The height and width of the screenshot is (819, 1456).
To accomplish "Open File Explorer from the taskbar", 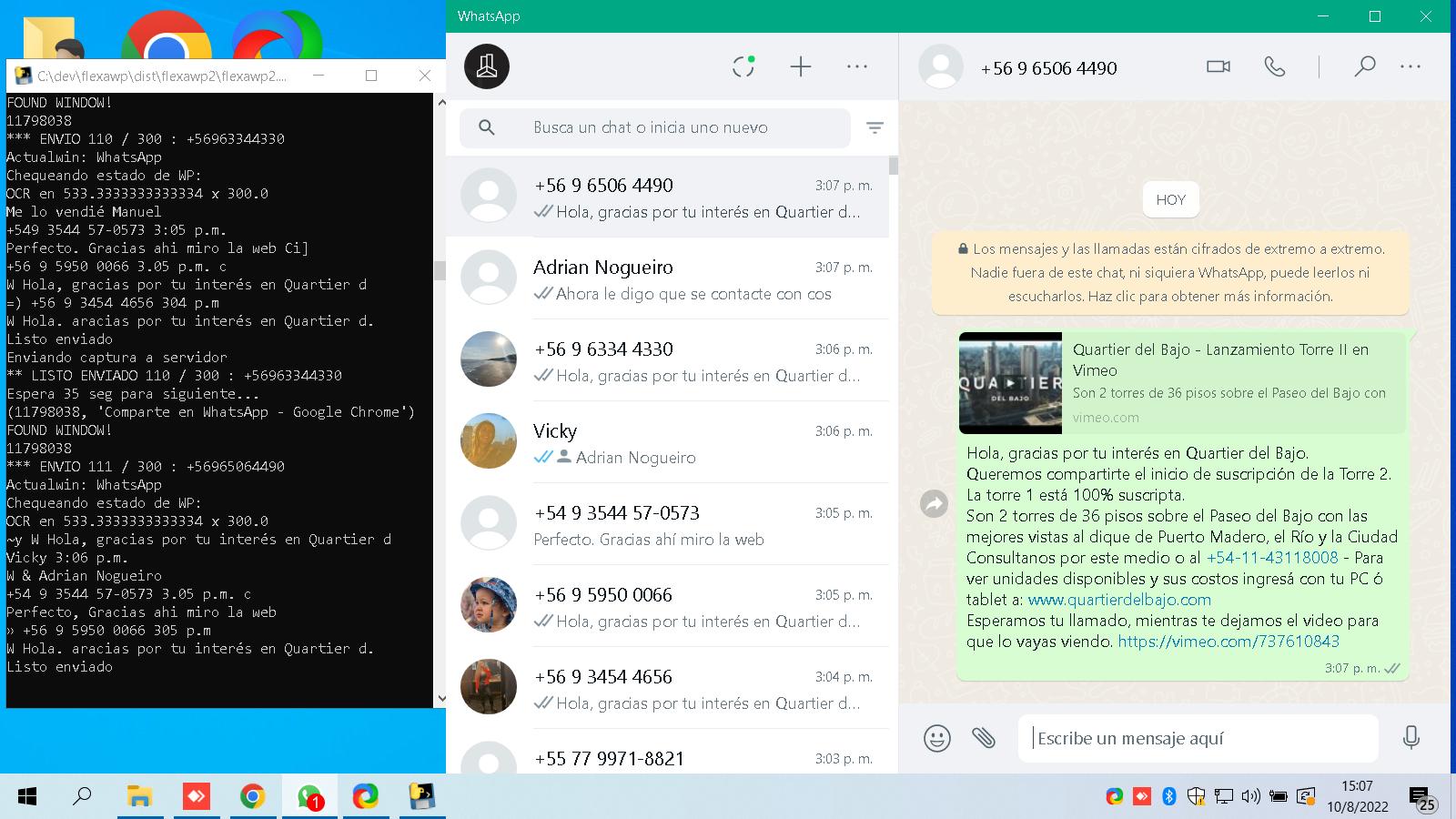I will (139, 797).
